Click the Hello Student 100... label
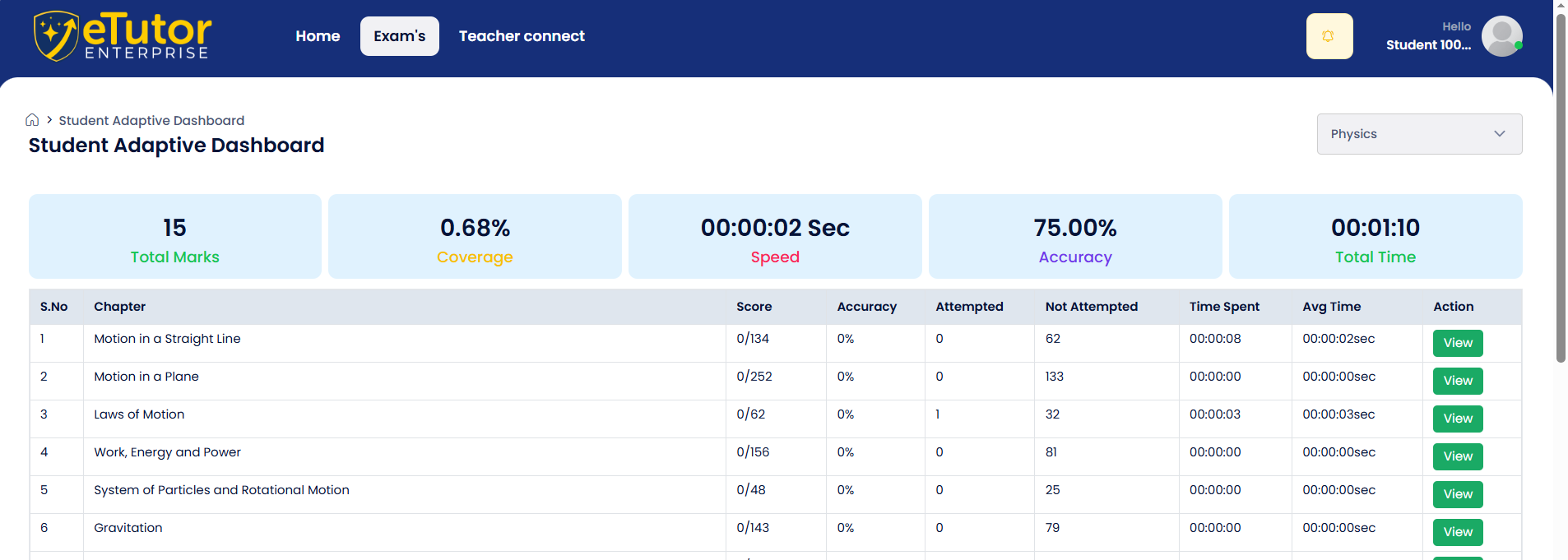 pos(1429,36)
